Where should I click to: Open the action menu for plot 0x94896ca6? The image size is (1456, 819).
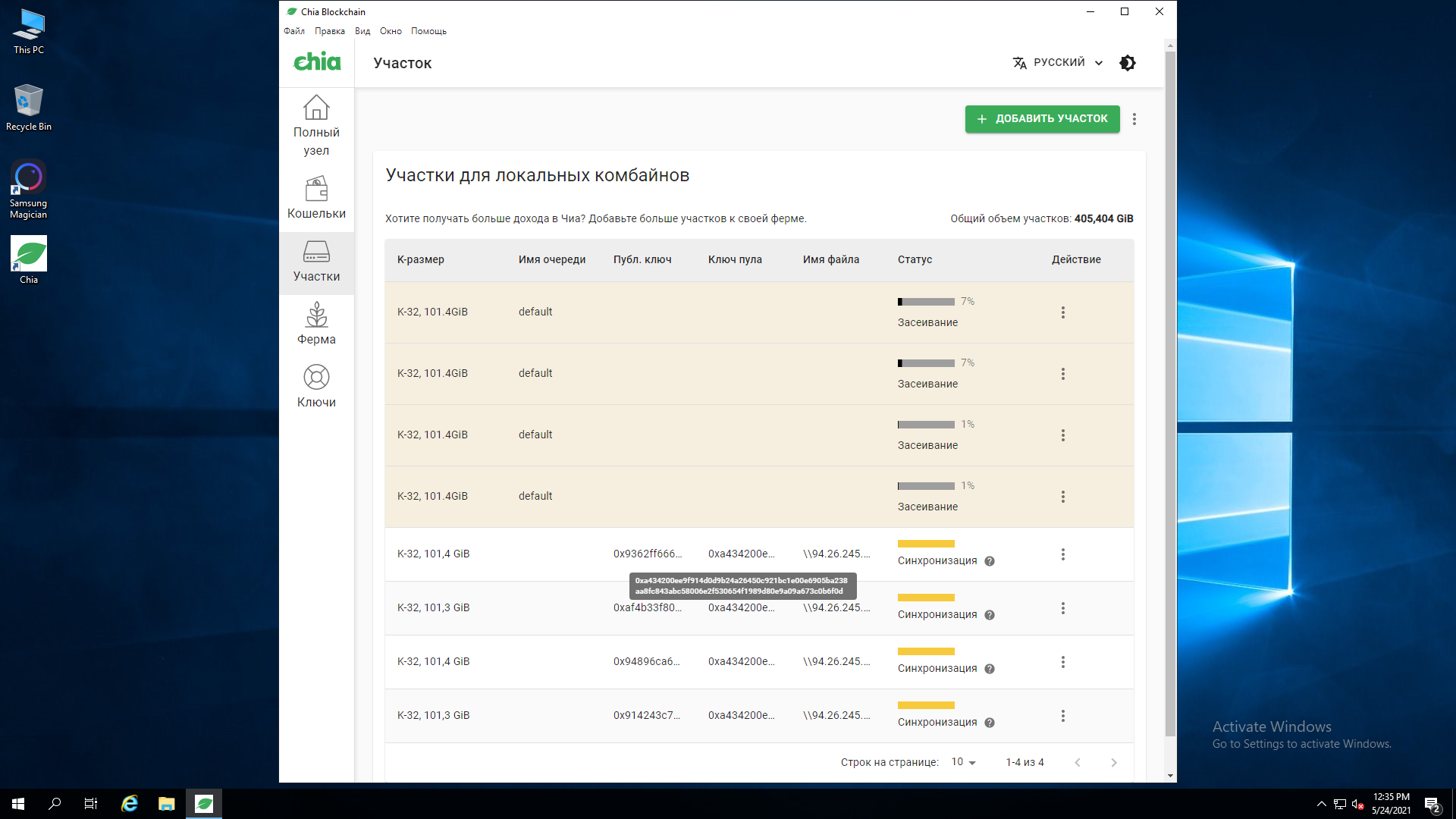coord(1063,662)
